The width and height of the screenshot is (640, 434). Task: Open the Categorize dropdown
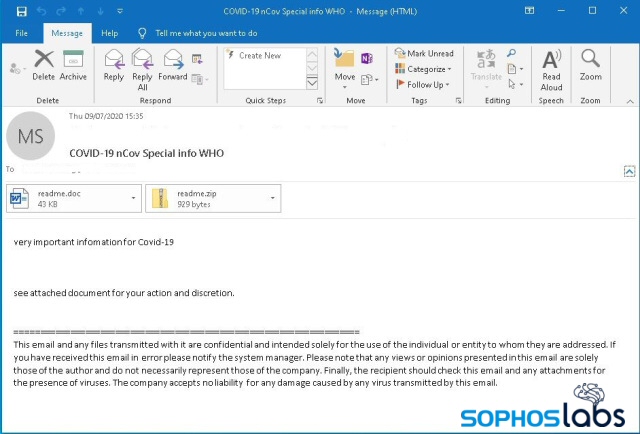coord(423,69)
